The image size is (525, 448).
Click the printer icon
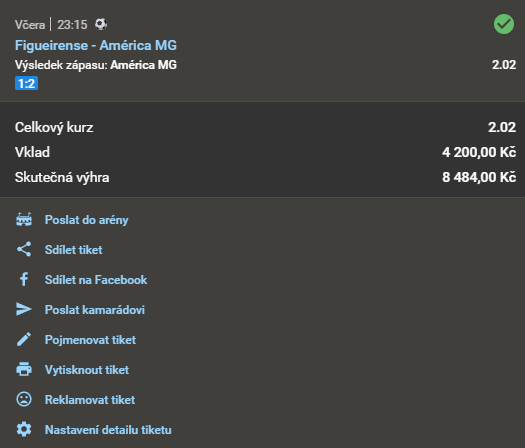(x=24, y=369)
